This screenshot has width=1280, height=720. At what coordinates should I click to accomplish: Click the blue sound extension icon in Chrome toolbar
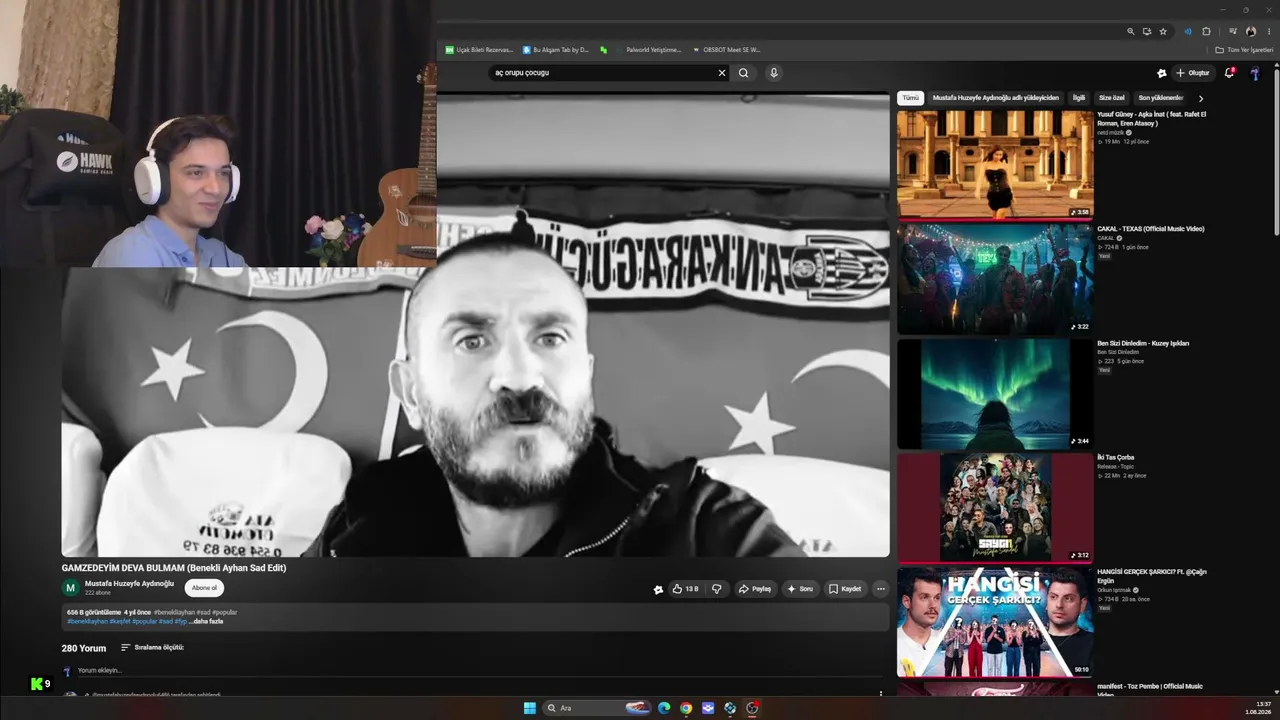tap(1188, 31)
